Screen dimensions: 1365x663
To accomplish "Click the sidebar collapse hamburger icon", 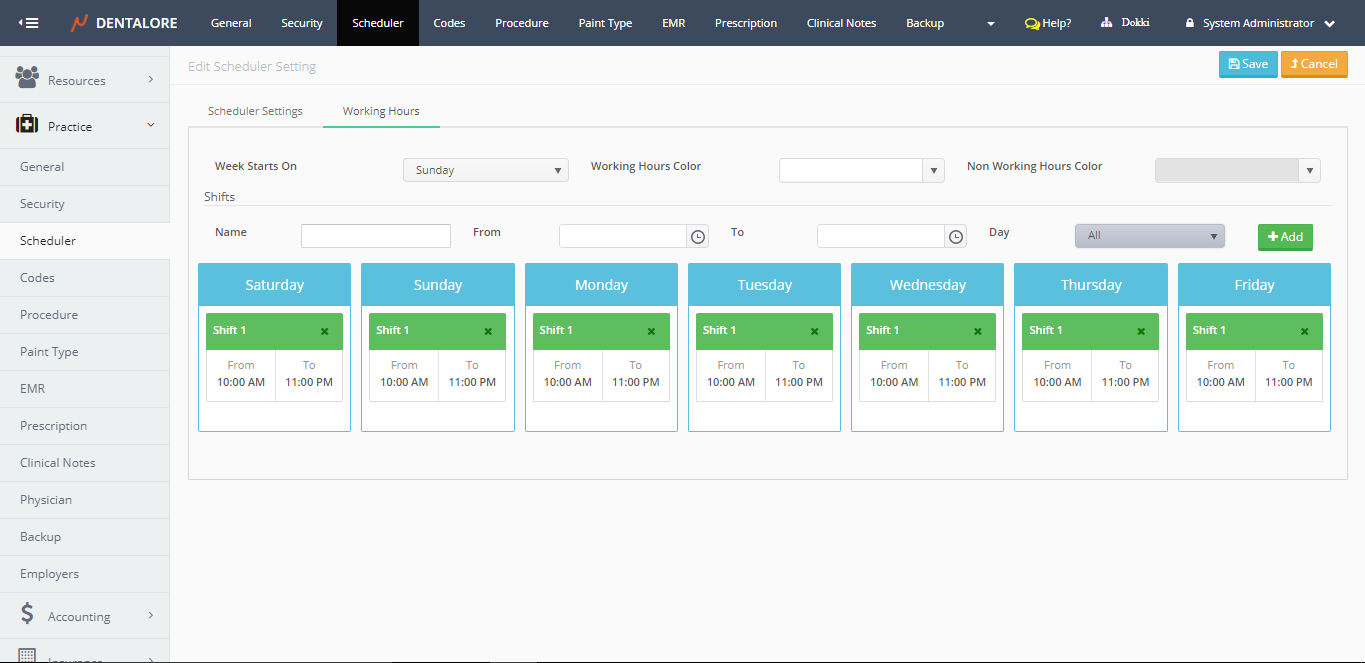I will [x=29, y=22].
